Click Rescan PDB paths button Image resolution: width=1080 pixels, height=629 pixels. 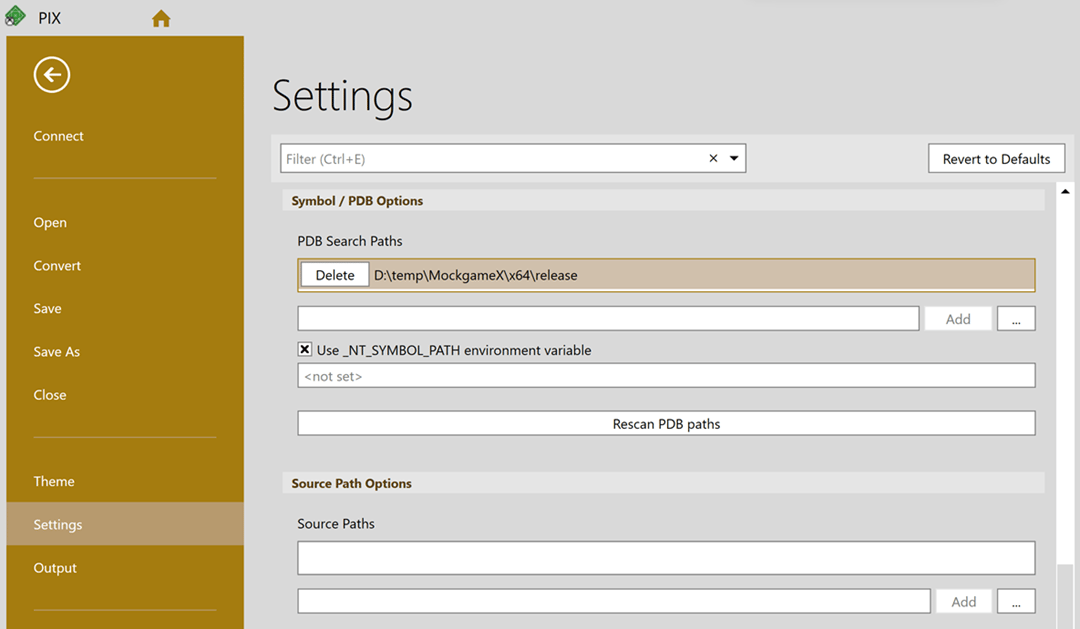tap(666, 424)
